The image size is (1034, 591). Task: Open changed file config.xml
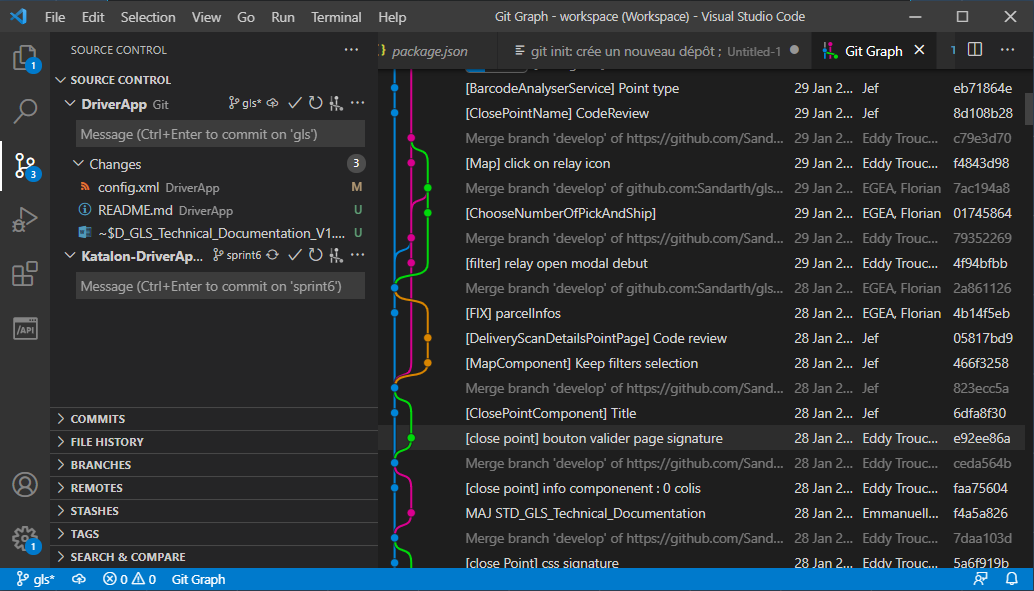click(x=214, y=187)
